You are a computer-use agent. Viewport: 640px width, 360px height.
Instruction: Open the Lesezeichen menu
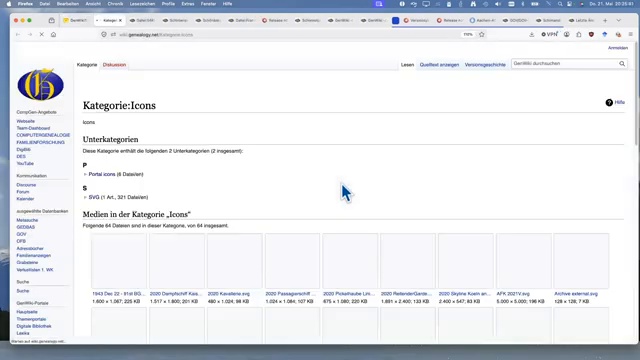pos(142,4)
